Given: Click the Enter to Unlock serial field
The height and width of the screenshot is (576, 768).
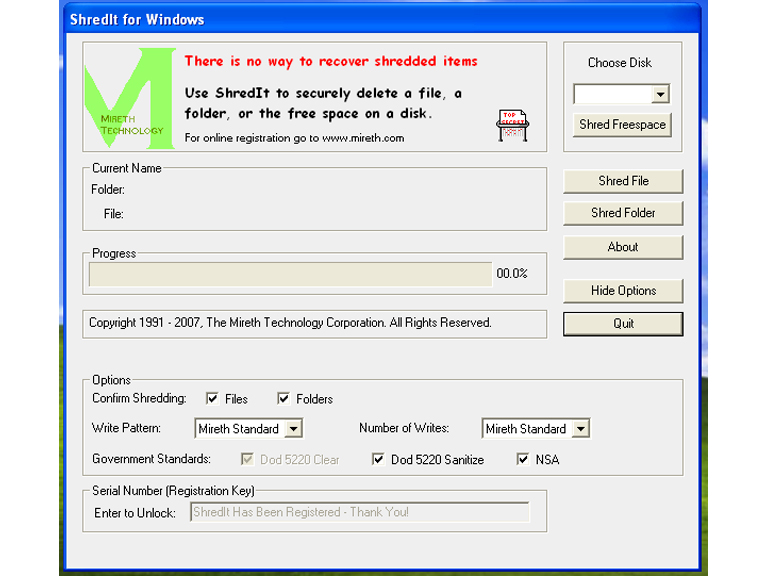Looking at the screenshot, I should [x=360, y=512].
